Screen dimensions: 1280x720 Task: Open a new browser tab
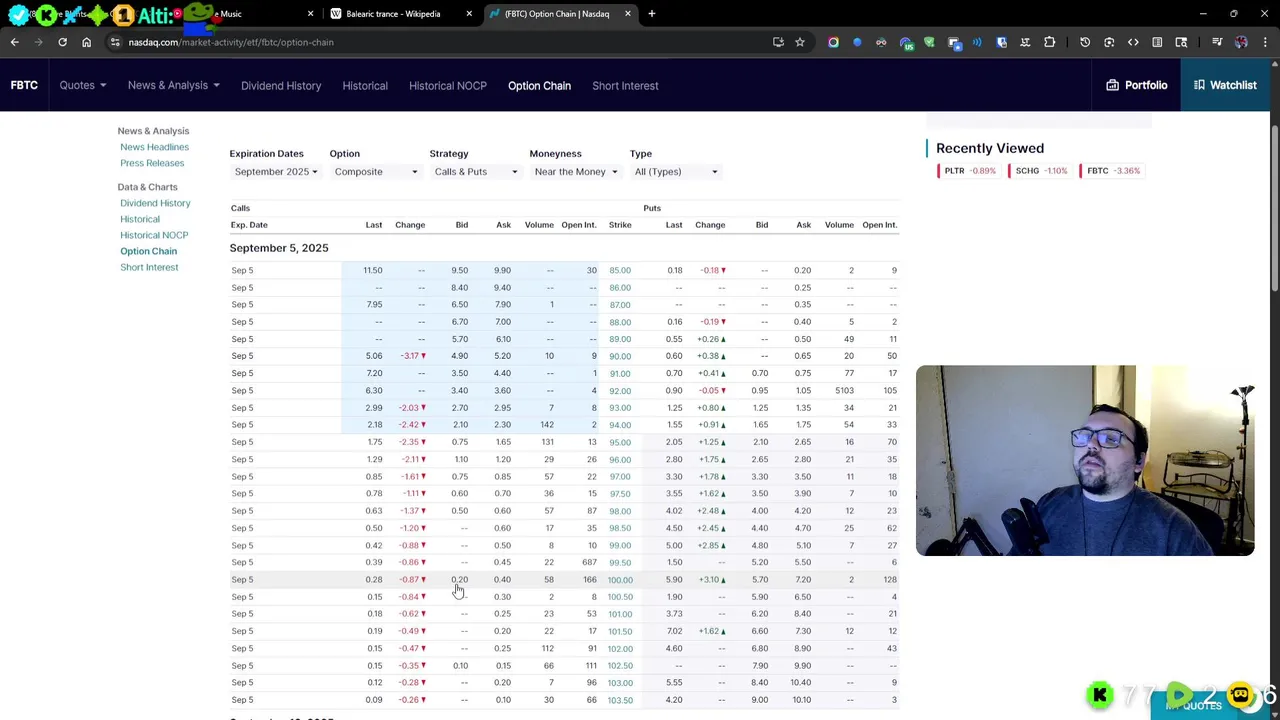(x=651, y=14)
